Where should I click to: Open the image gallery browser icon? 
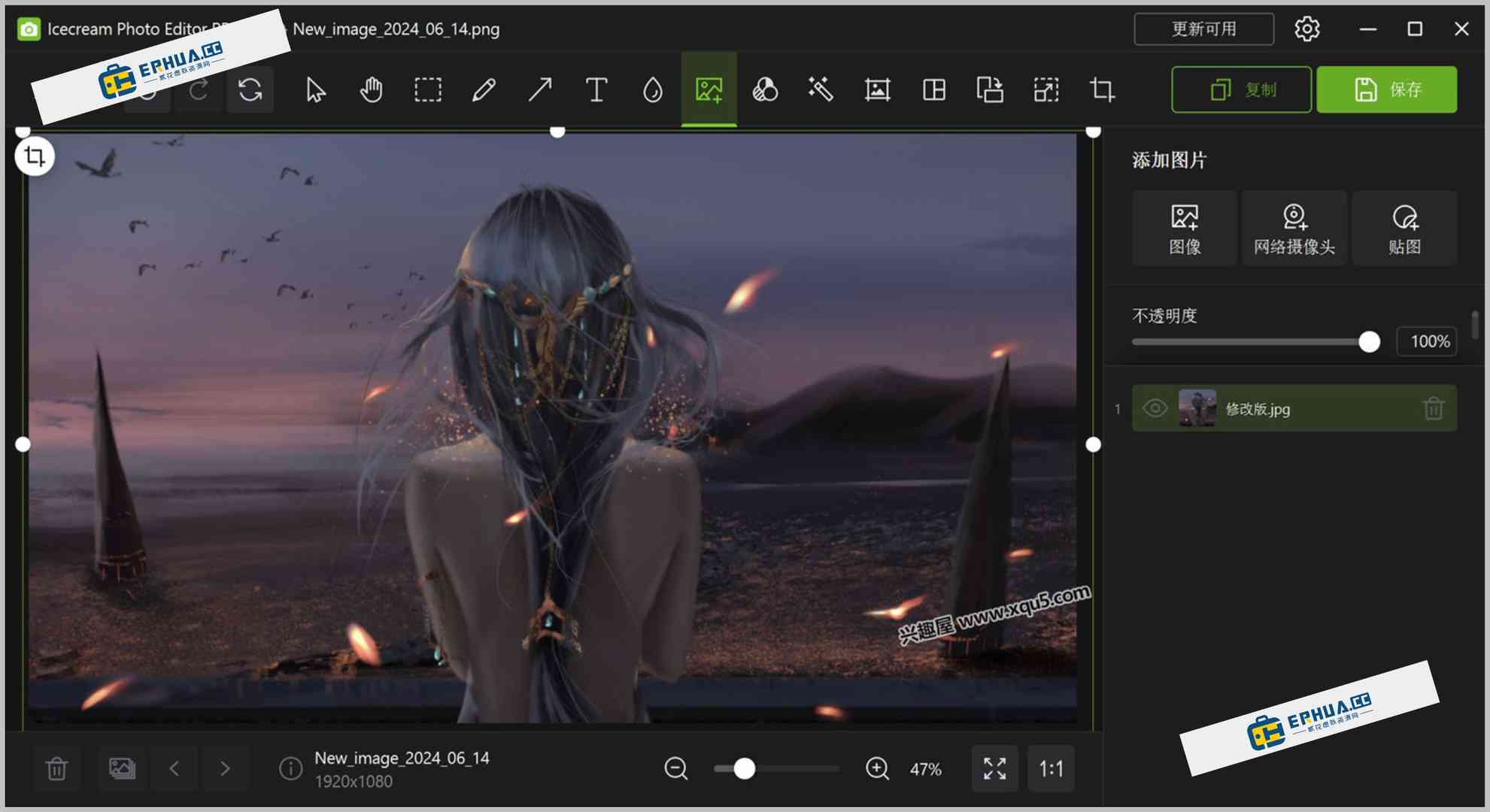pos(122,768)
